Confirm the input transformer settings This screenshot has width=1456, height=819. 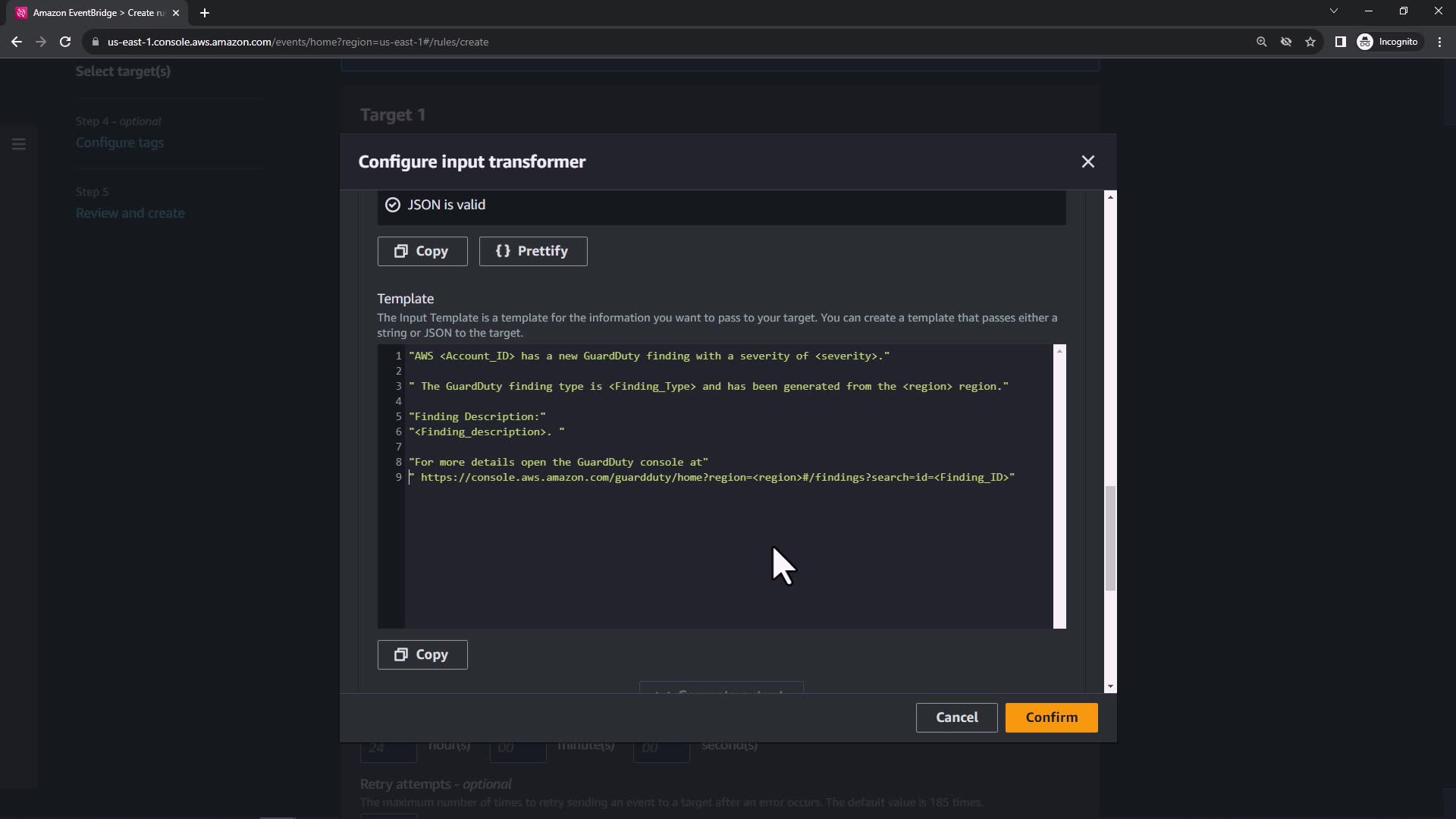[x=1051, y=717]
